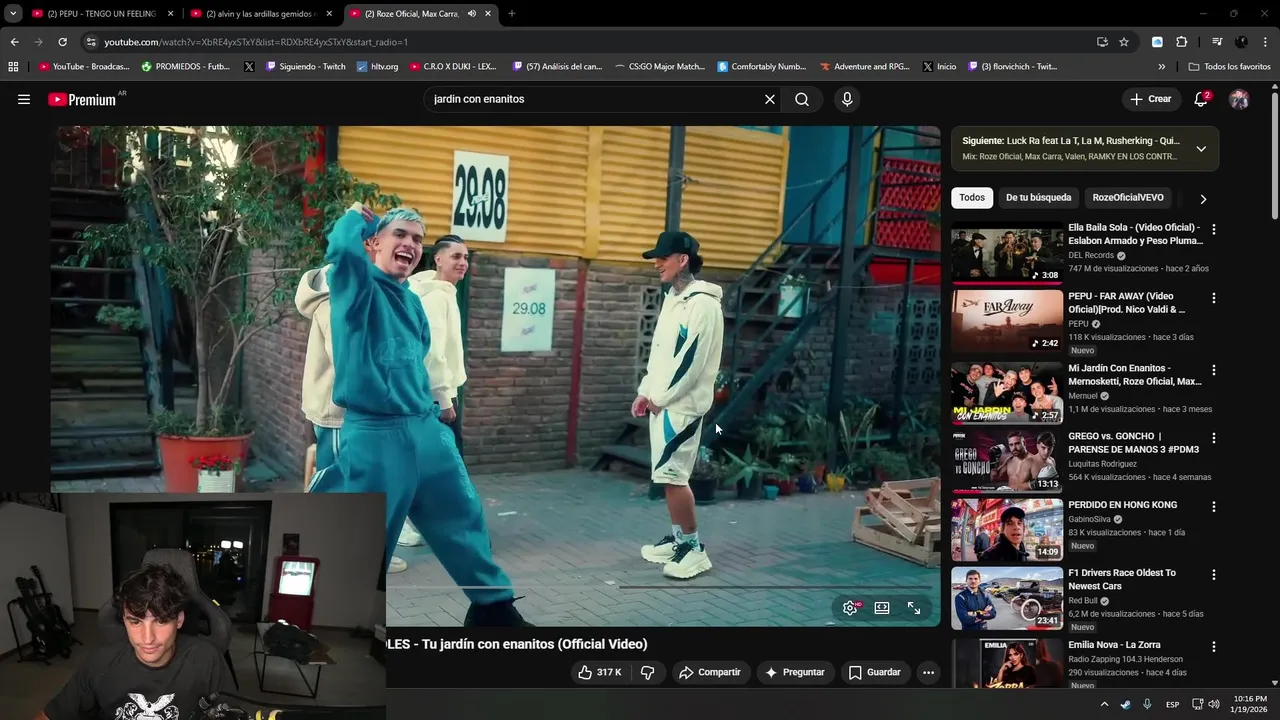The image size is (1280, 720).
Task: Select the Todos filter chip
Action: click(972, 198)
